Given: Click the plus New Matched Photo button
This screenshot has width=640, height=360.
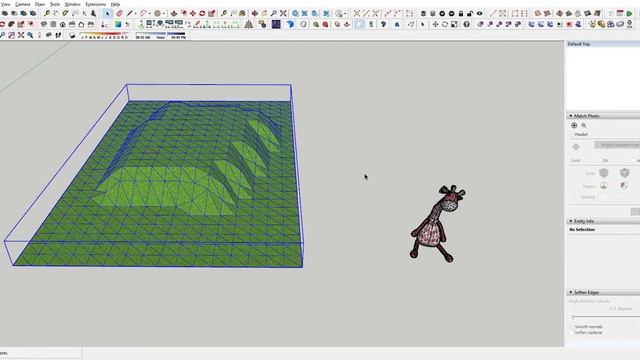Looking at the screenshot, I should point(574,125).
